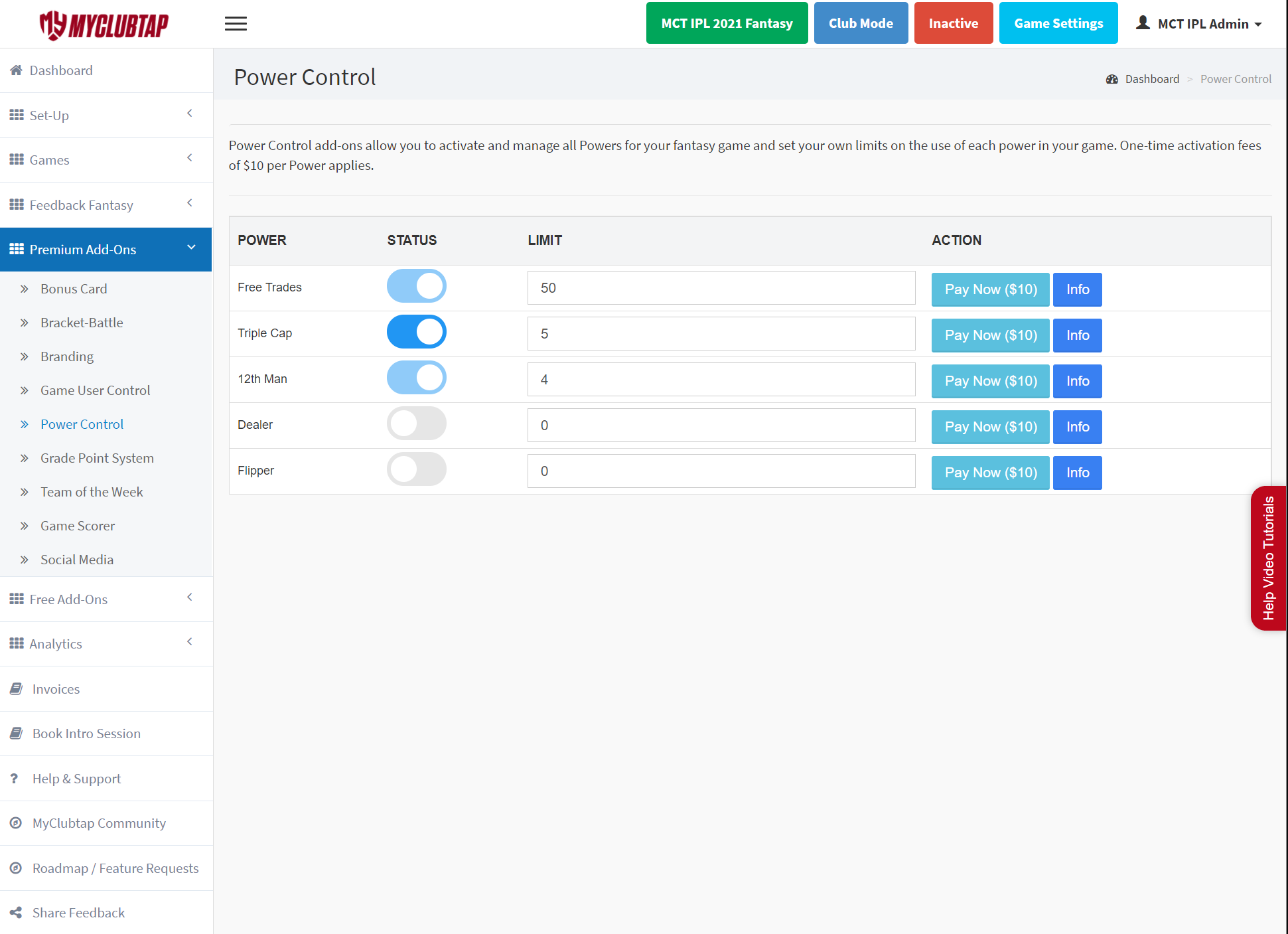Open Grade Point System submenu item
The width and height of the screenshot is (1288, 934).
(x=97, y=458)
